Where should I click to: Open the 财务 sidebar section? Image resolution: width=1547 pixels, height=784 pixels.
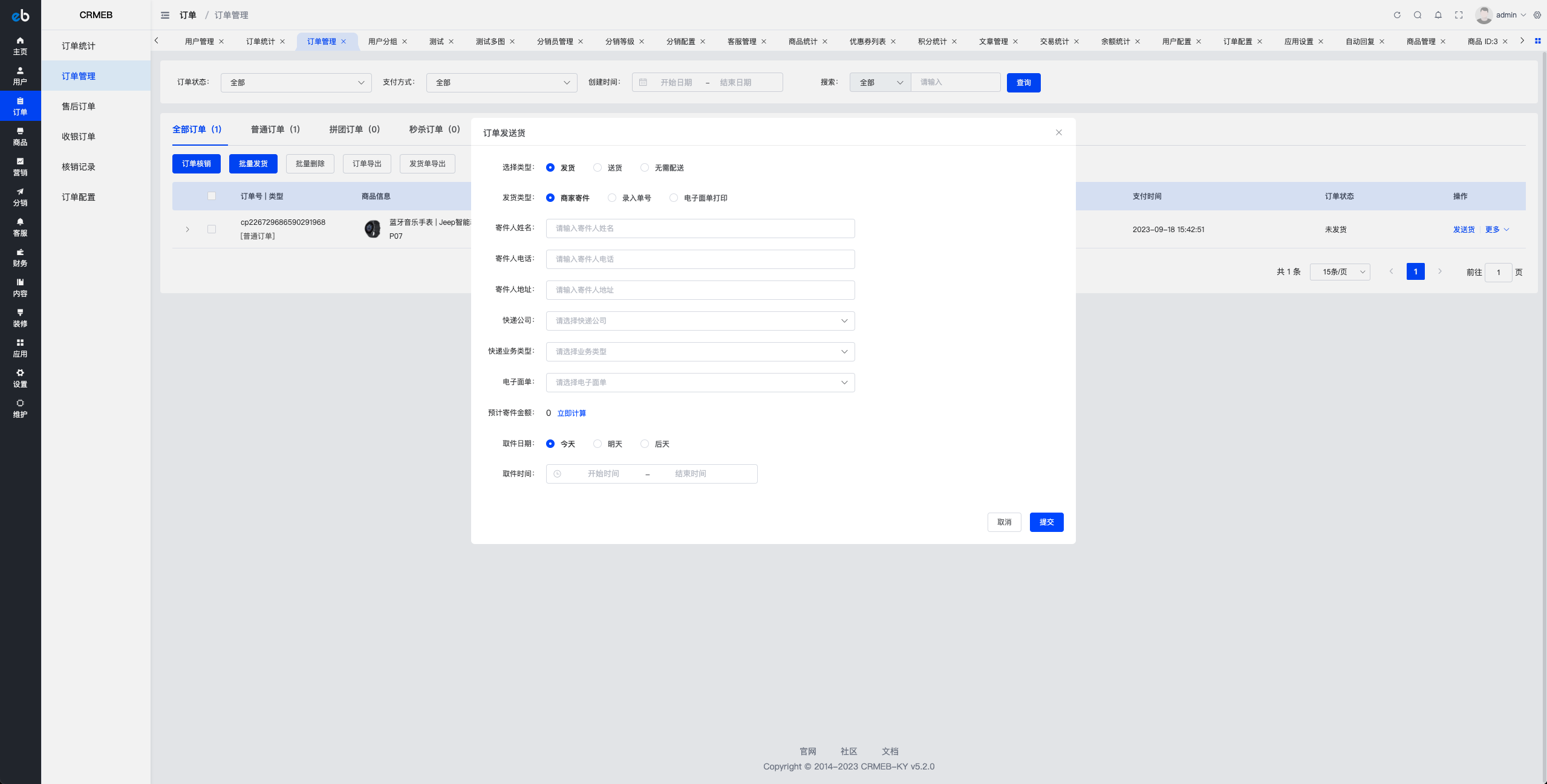click(20, 258)
